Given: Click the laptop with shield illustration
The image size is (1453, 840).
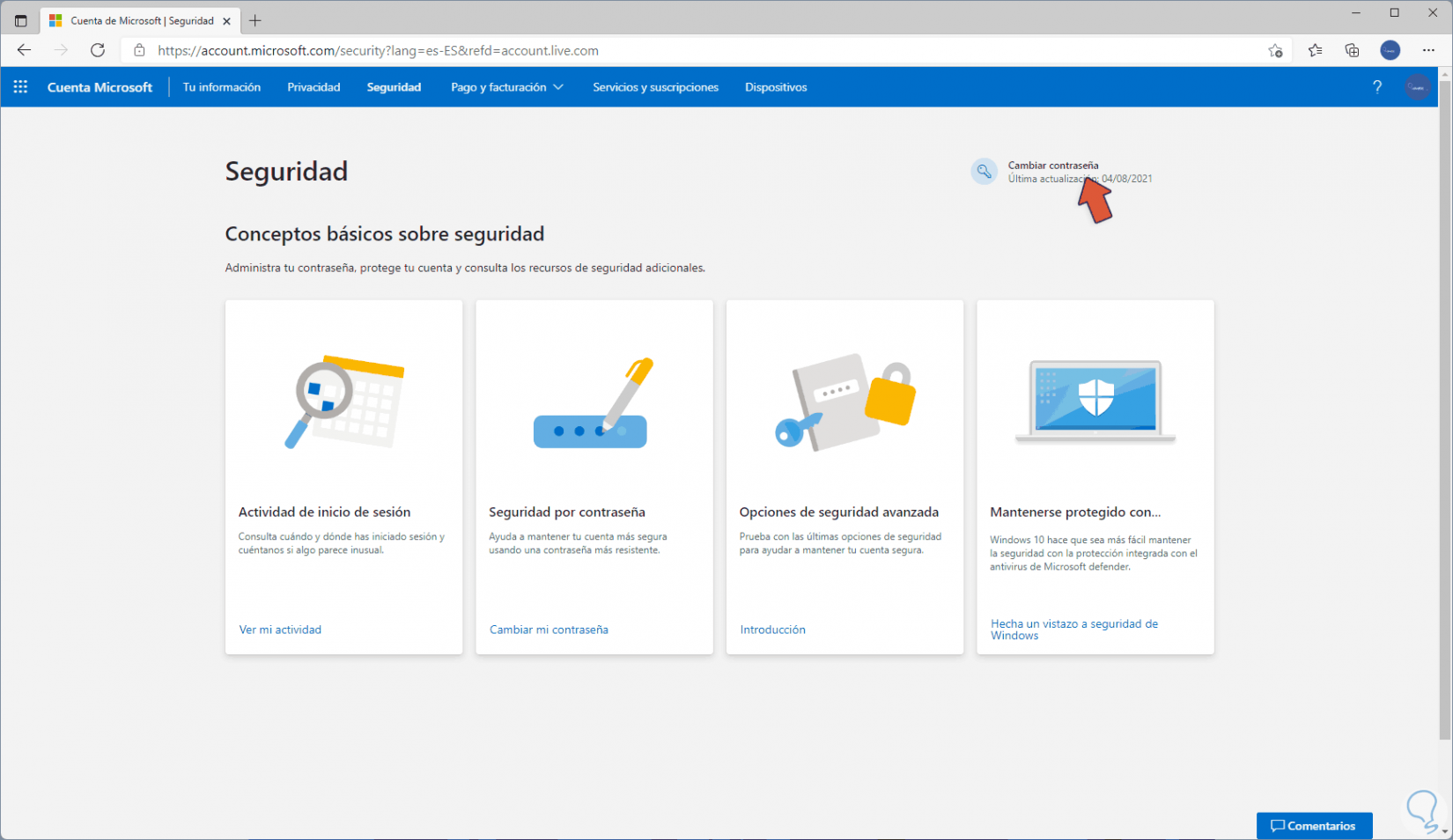Looking at the screenshot, I should coord(1095,402).
